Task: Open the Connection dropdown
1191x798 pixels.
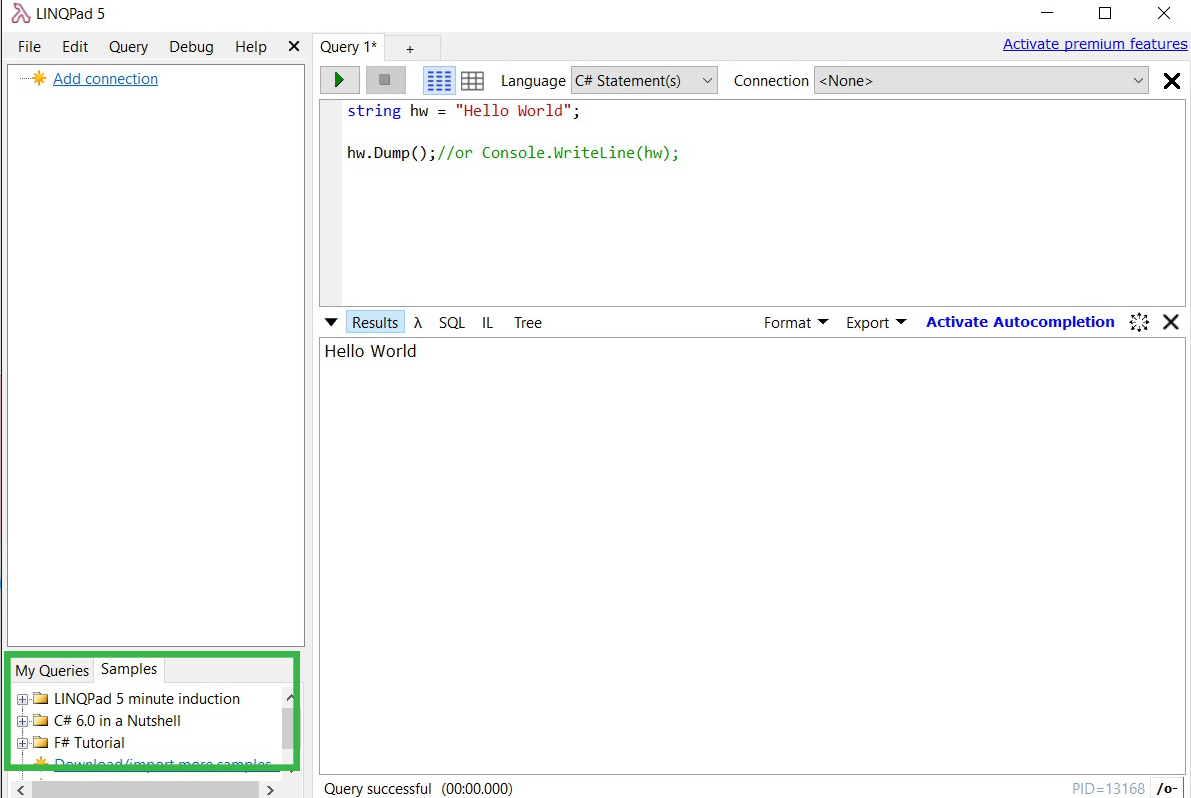Action: click(983, 80)
